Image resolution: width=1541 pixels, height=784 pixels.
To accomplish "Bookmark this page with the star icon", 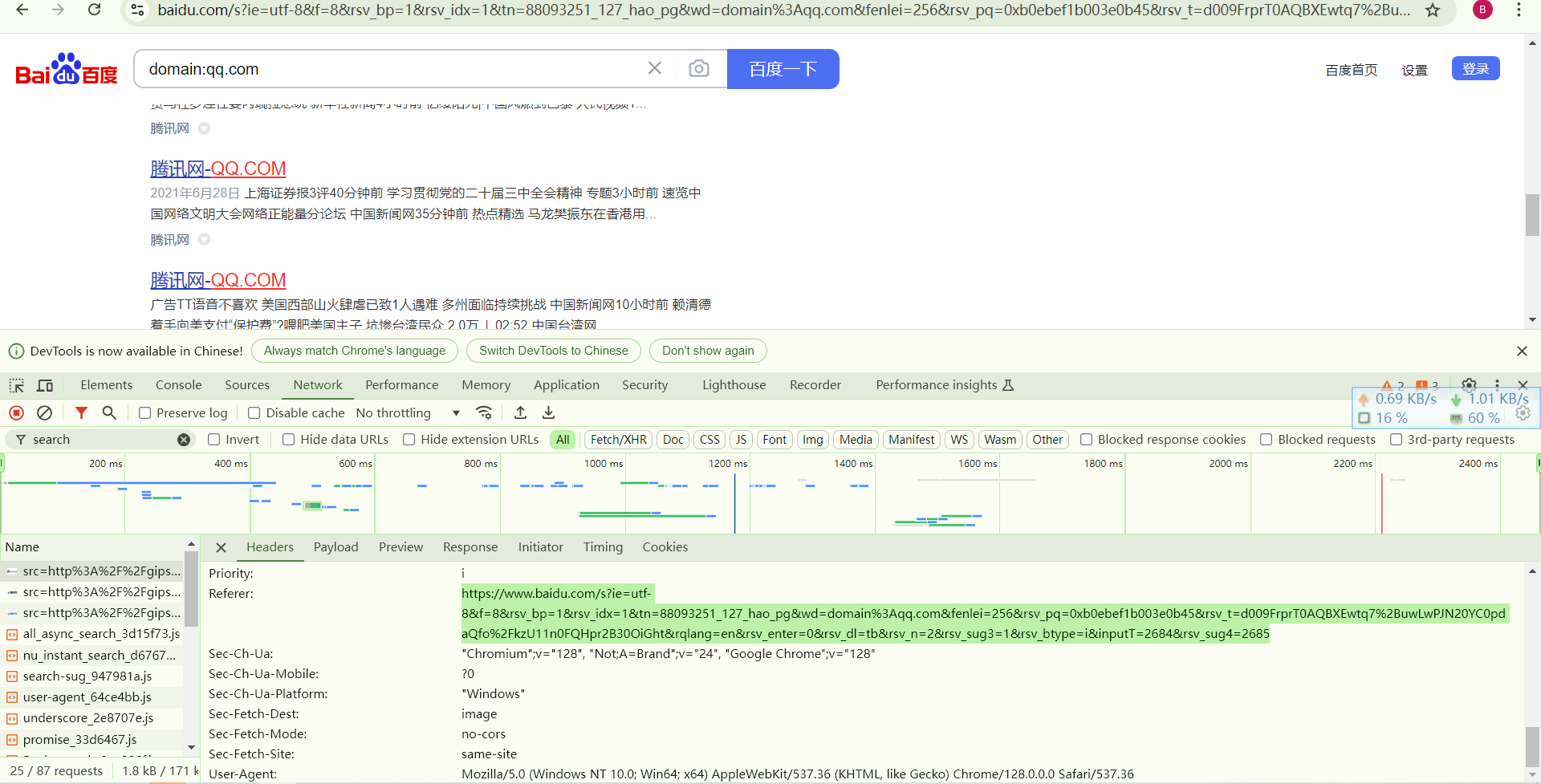I will click(x=1432, y=10).
